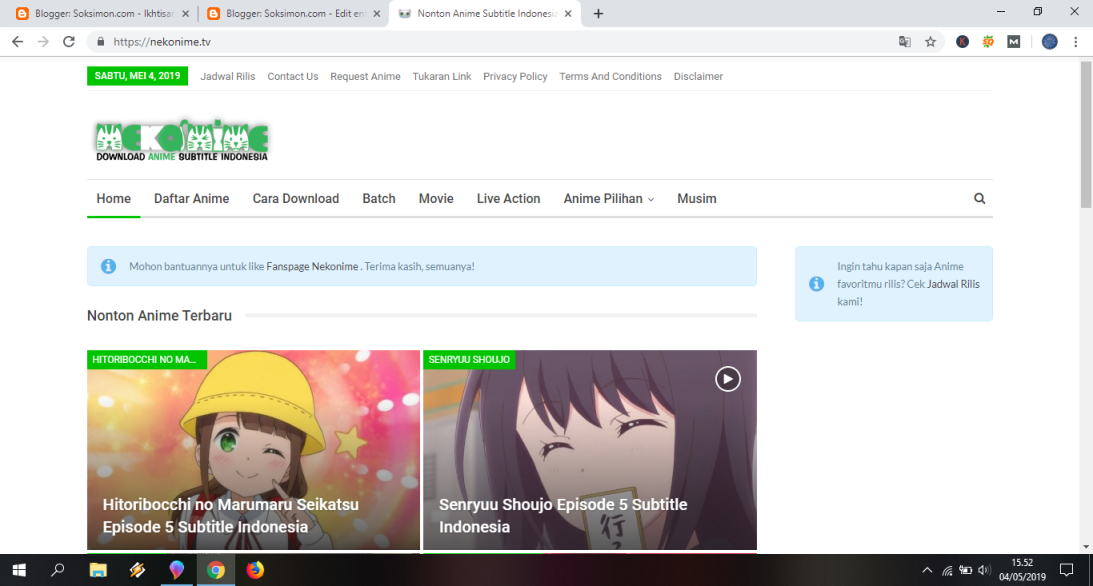
Task: Expand Anime Pilihan dropdown menu
Action: click(x=609, y=199)
